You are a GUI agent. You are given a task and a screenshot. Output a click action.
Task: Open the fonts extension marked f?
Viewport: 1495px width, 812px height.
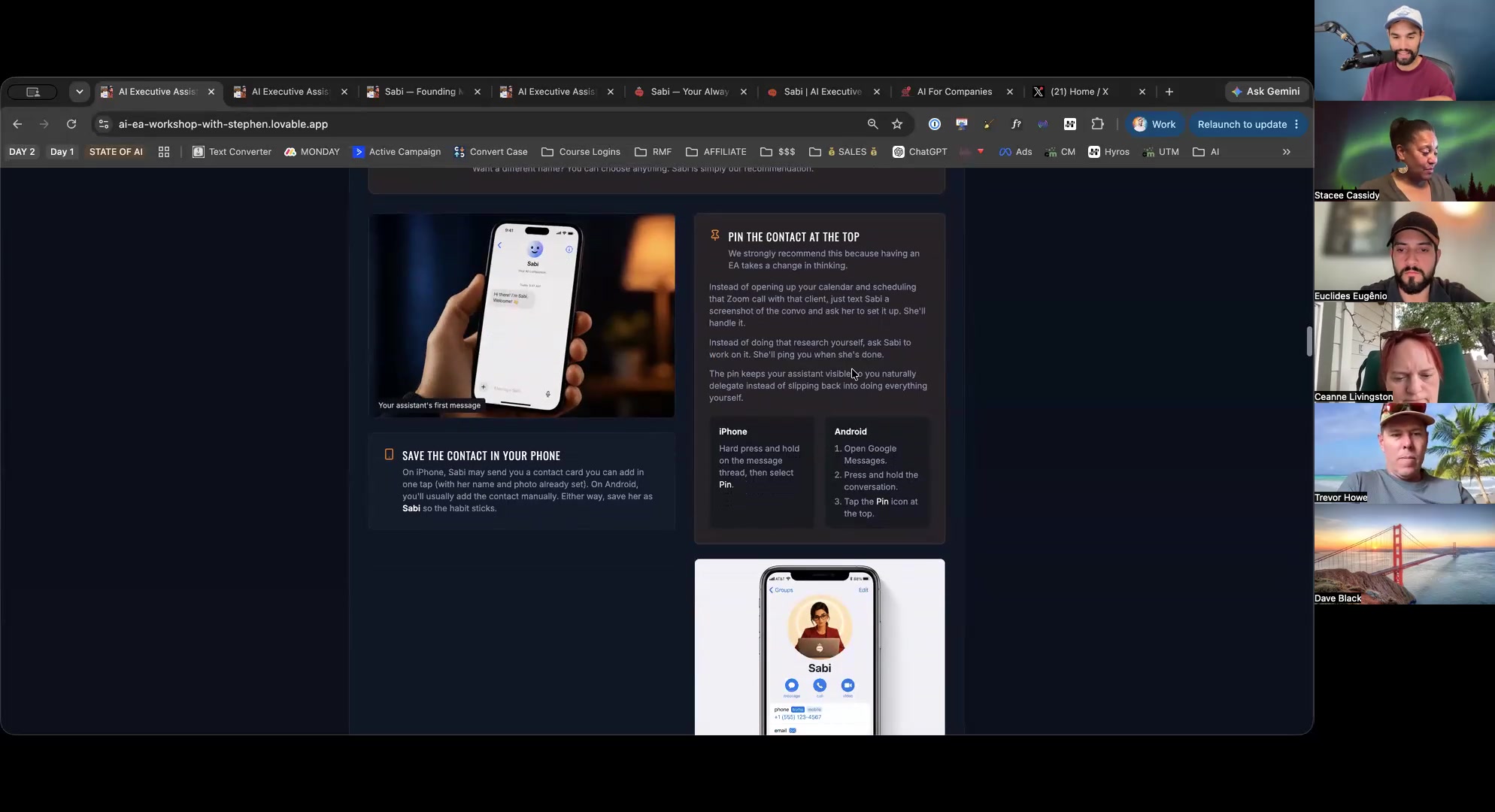[x=1016, y=124]
